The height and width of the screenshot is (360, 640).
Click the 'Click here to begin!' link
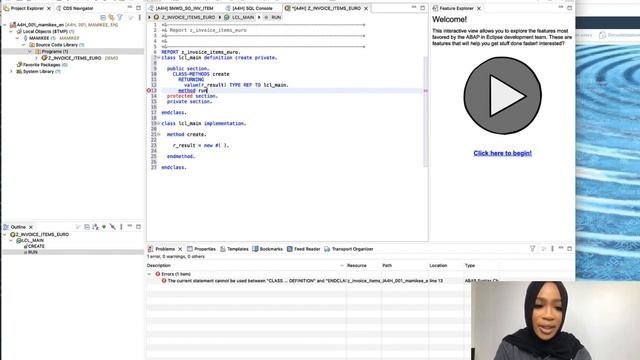click(502, 153)
